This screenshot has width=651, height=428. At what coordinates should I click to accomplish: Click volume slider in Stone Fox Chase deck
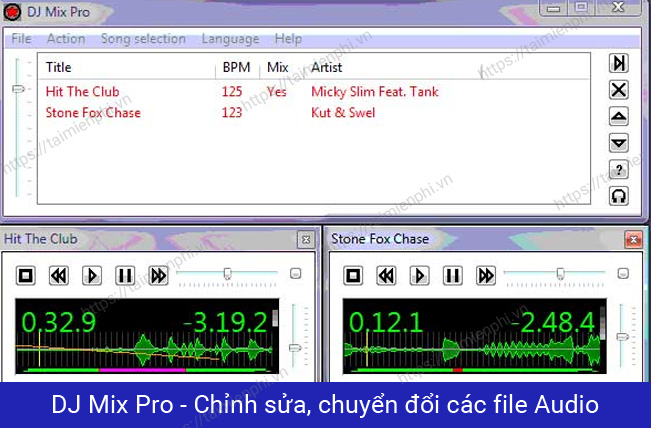[x=622, y=337]
